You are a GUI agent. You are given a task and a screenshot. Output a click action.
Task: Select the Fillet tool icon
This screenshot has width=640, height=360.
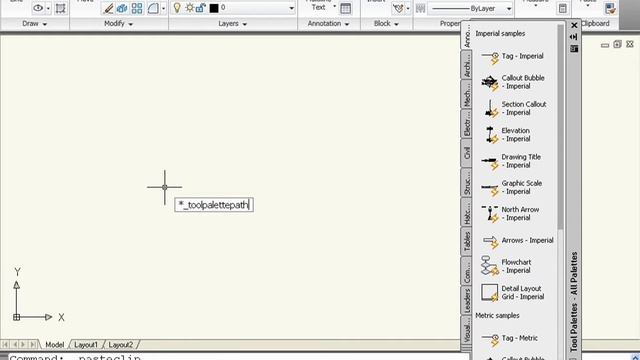tap(153, 8)
